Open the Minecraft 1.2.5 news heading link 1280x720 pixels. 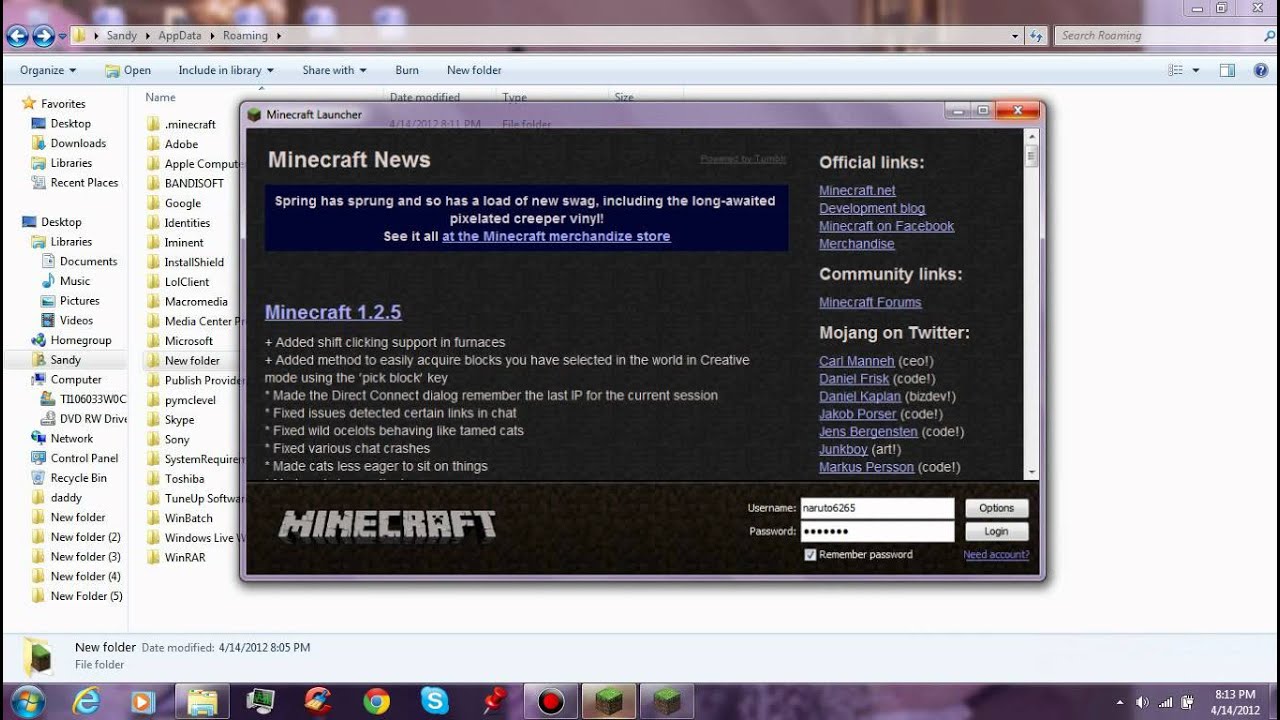[333, 312]
